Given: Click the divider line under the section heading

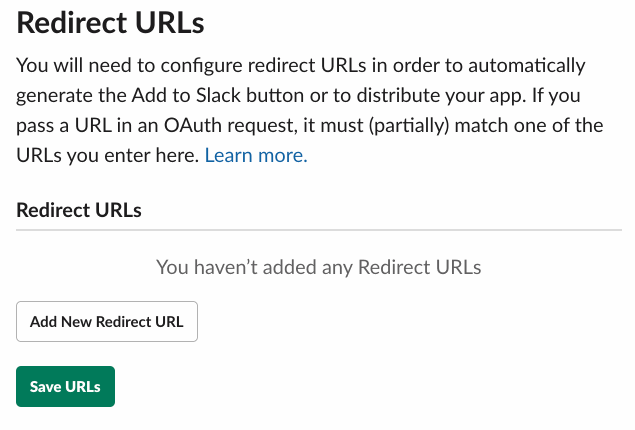Looking at the screenshot, I should click(319, 230).
